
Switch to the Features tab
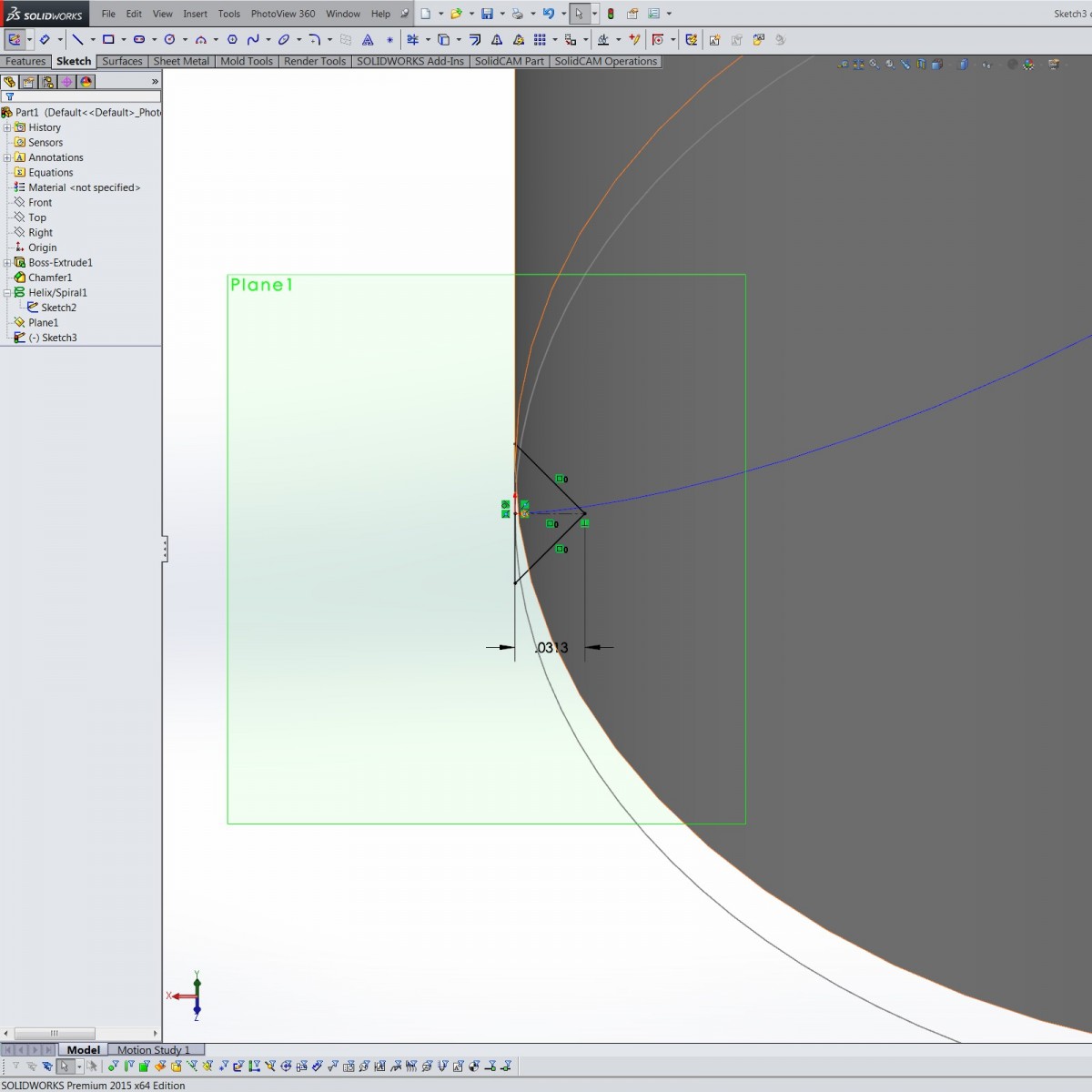[25, 61]
